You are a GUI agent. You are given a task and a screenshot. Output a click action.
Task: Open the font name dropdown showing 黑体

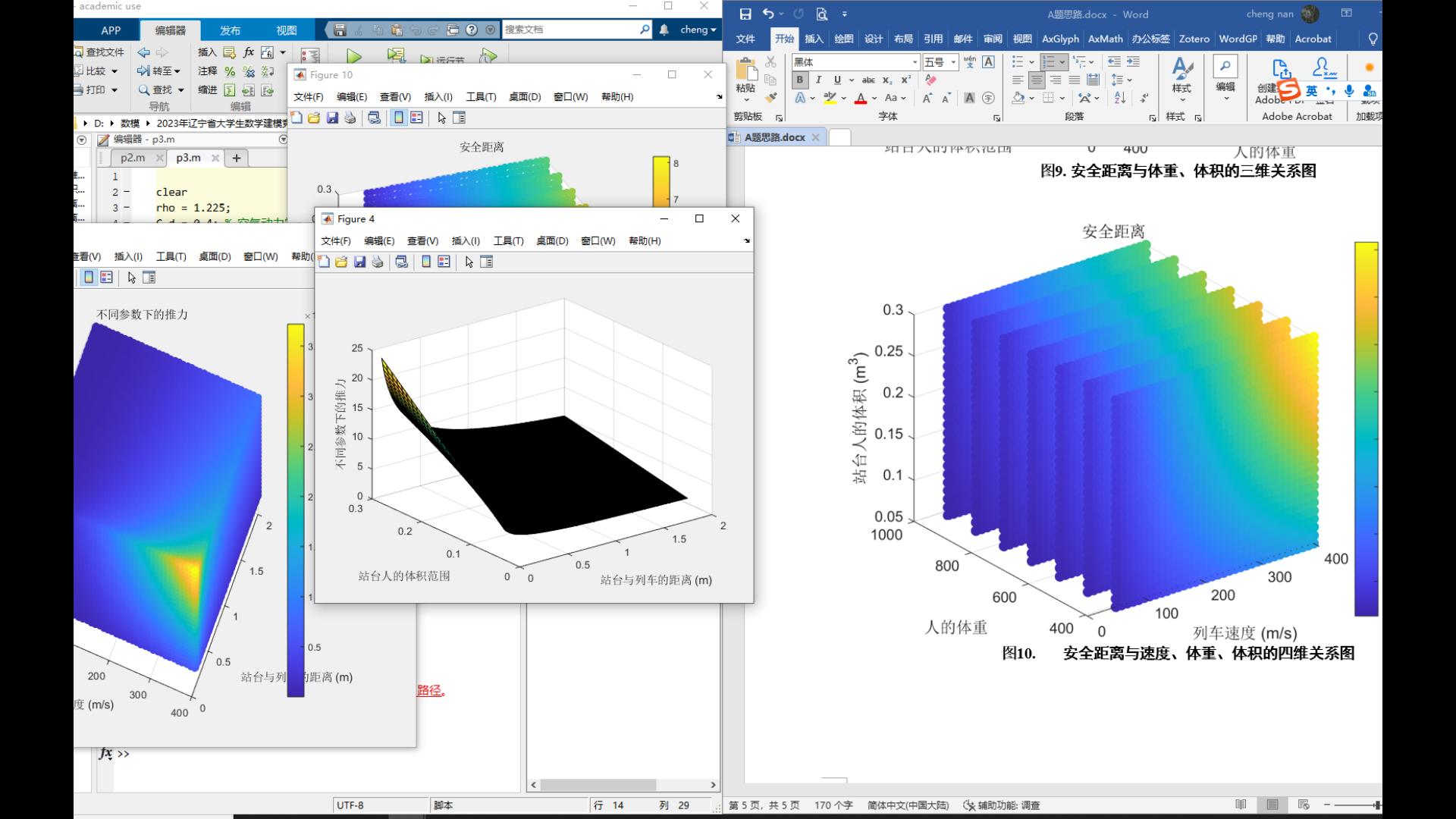click(915, 62)
